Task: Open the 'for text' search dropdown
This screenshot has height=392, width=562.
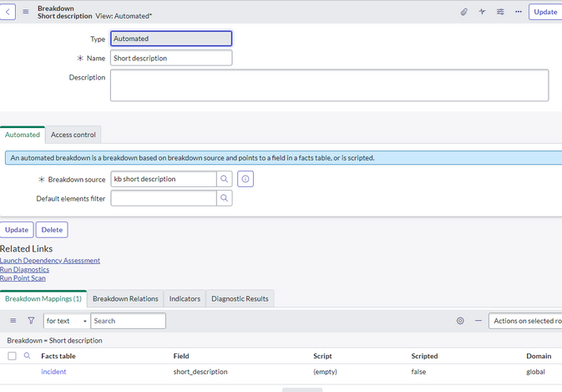Action: point(67,321)
